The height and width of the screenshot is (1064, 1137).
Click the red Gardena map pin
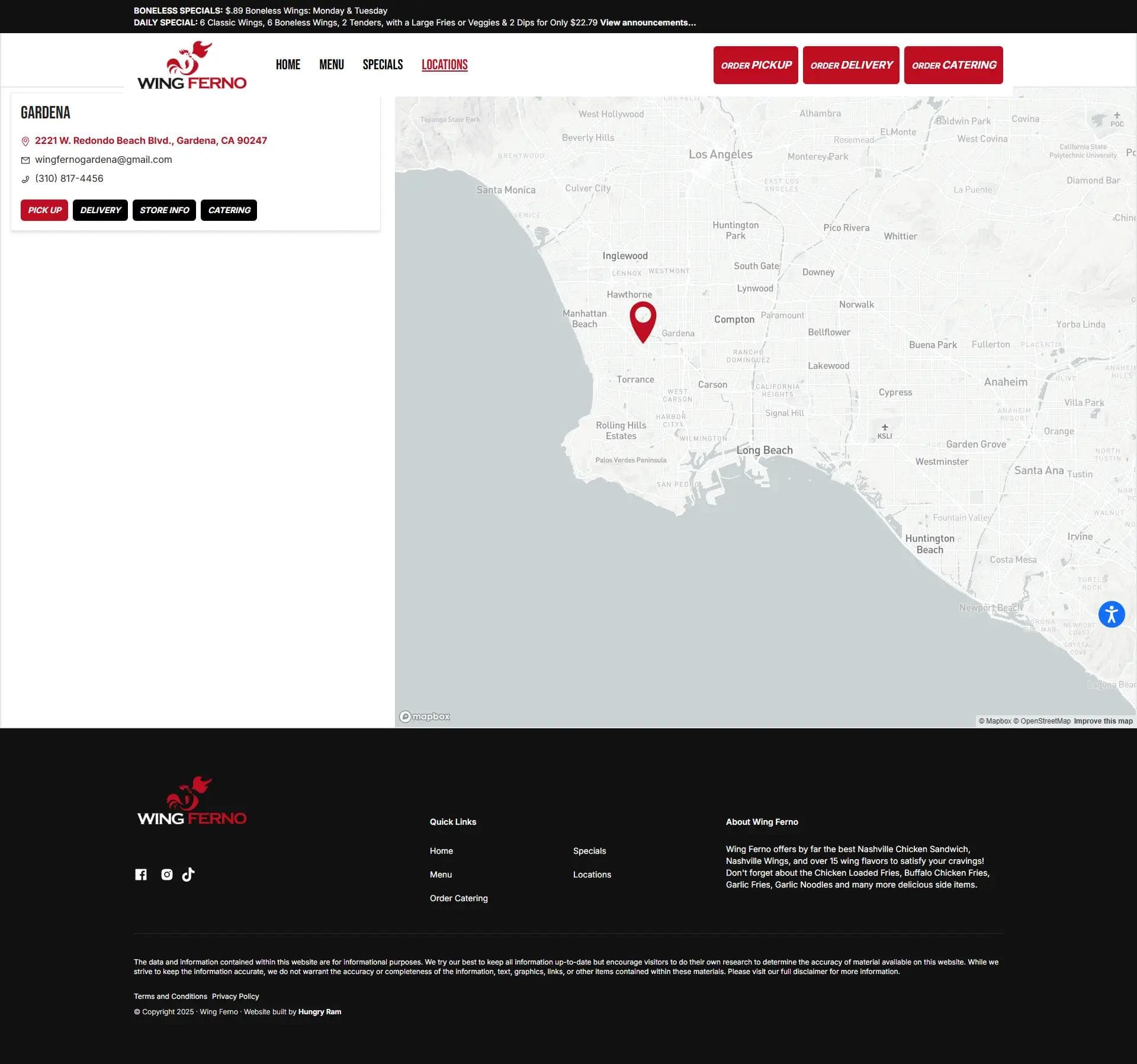(x=643, y=322)
